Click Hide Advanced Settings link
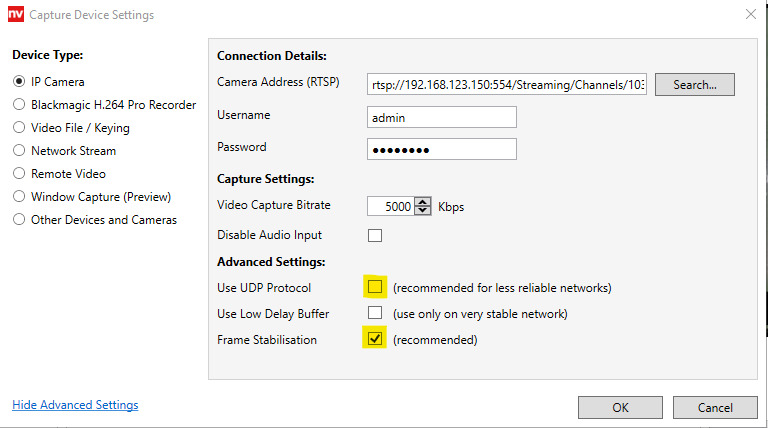 (x=75, y=405)
